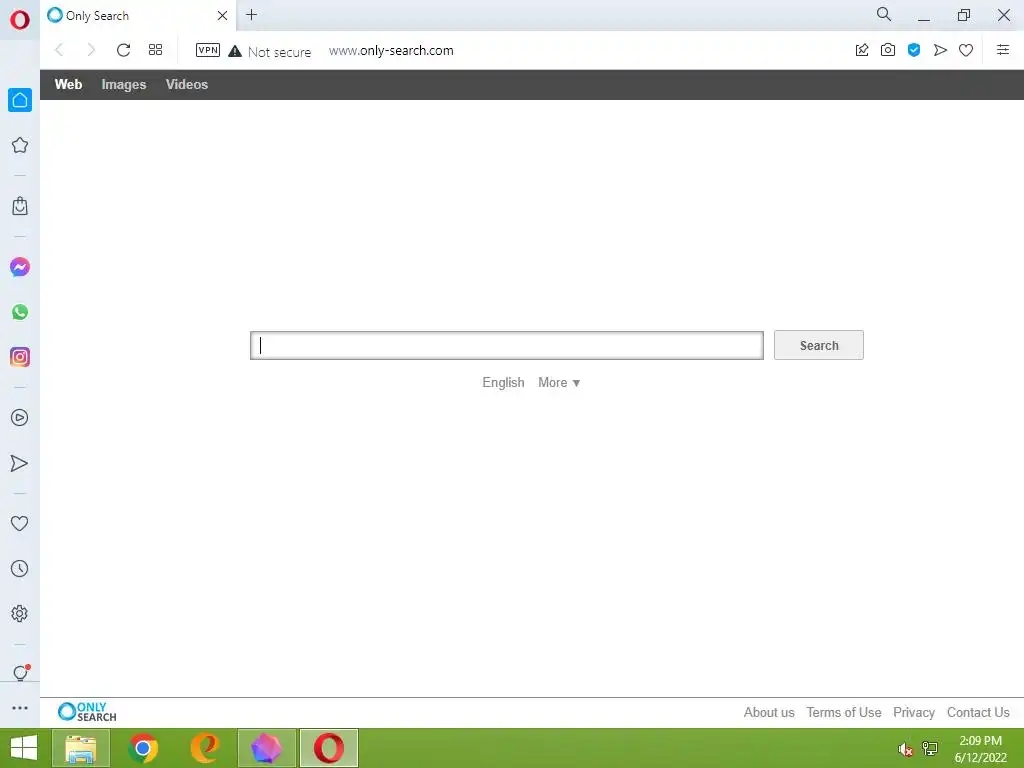Open Instagram in sidebar
Image resolution: width=1024 pixels, height=768 pixels.
(x=20, y=357)
